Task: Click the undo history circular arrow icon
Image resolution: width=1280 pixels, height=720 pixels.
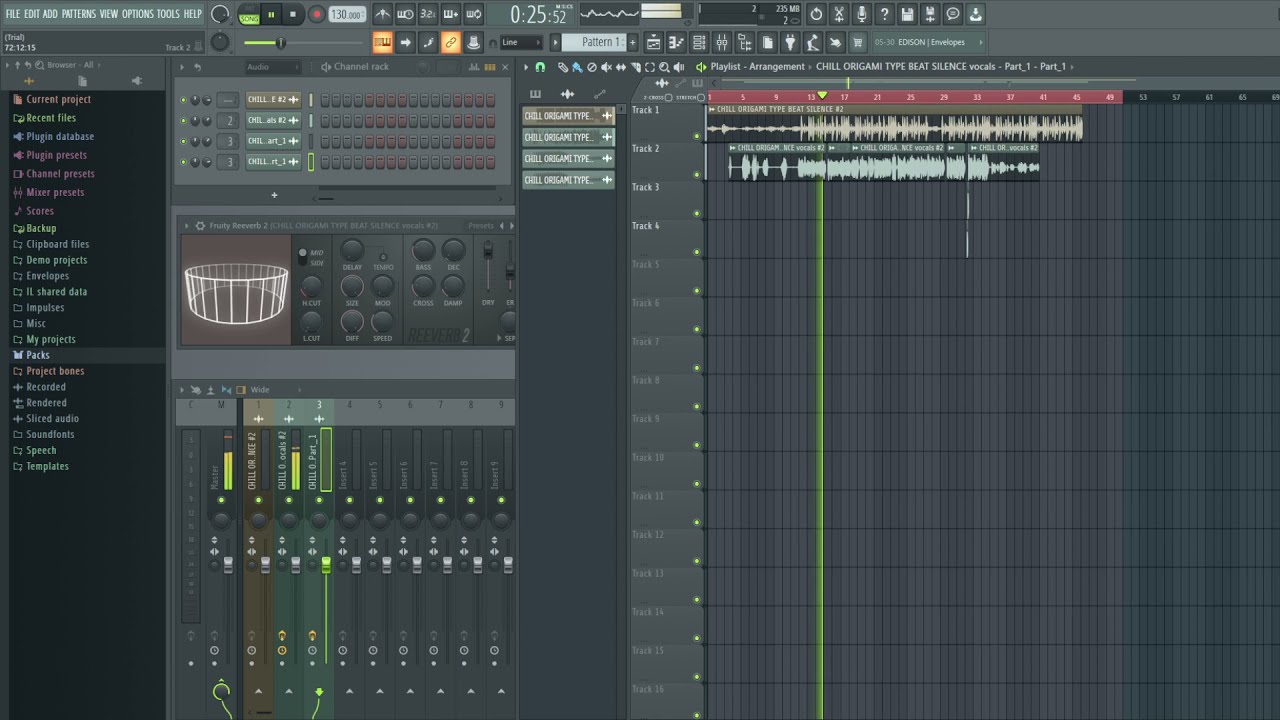Action: click(x=816, y=14)
